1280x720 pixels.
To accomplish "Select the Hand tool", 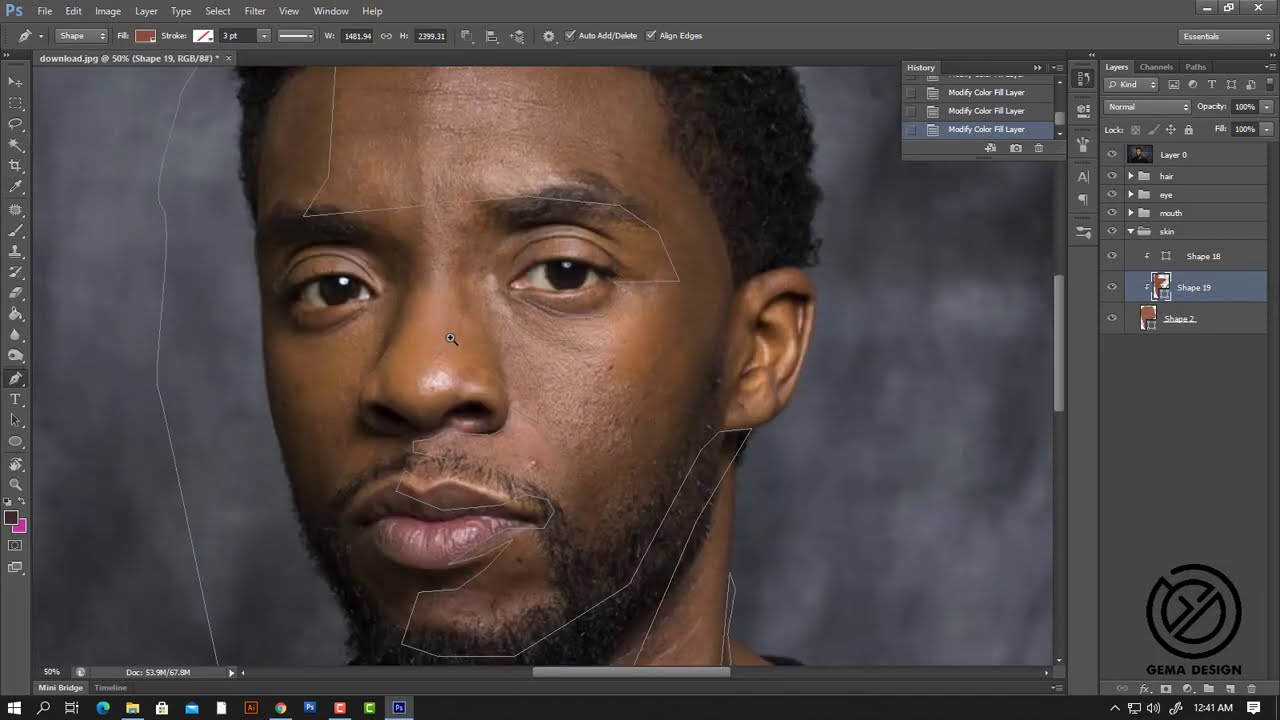I will (15, 465).
